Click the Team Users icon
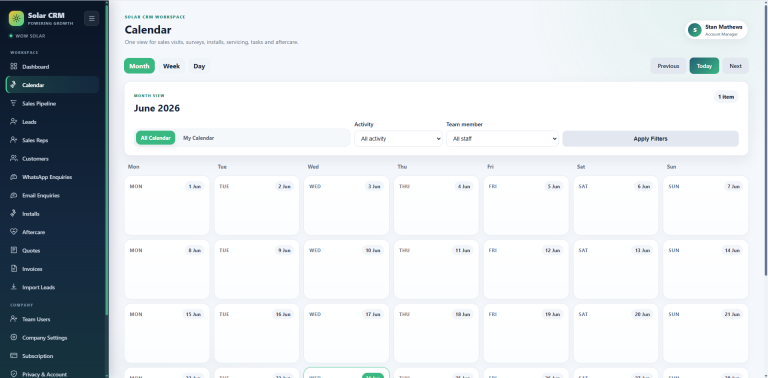 (x=14, y=319)
